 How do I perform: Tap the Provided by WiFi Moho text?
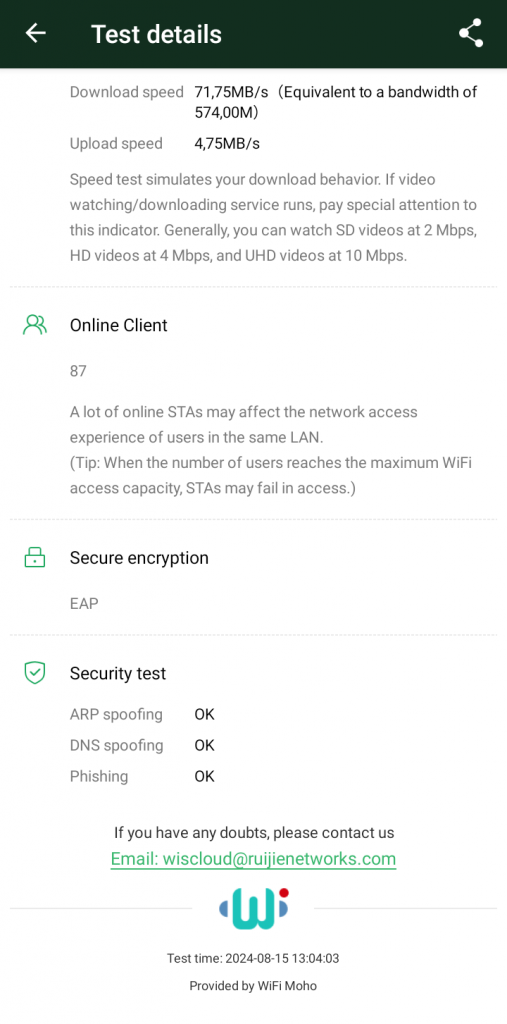(x=253, y=986)
